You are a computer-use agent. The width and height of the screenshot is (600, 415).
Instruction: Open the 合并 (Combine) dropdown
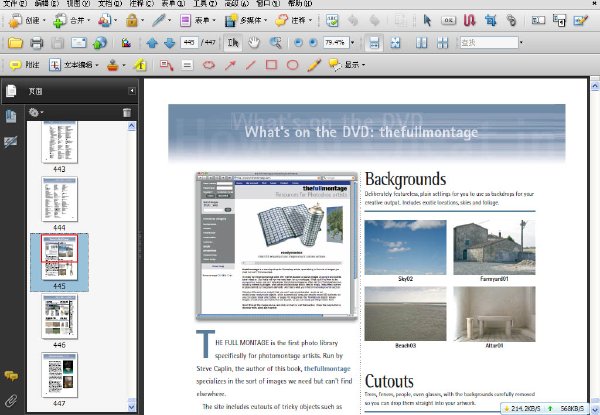(x=72, y=20)
